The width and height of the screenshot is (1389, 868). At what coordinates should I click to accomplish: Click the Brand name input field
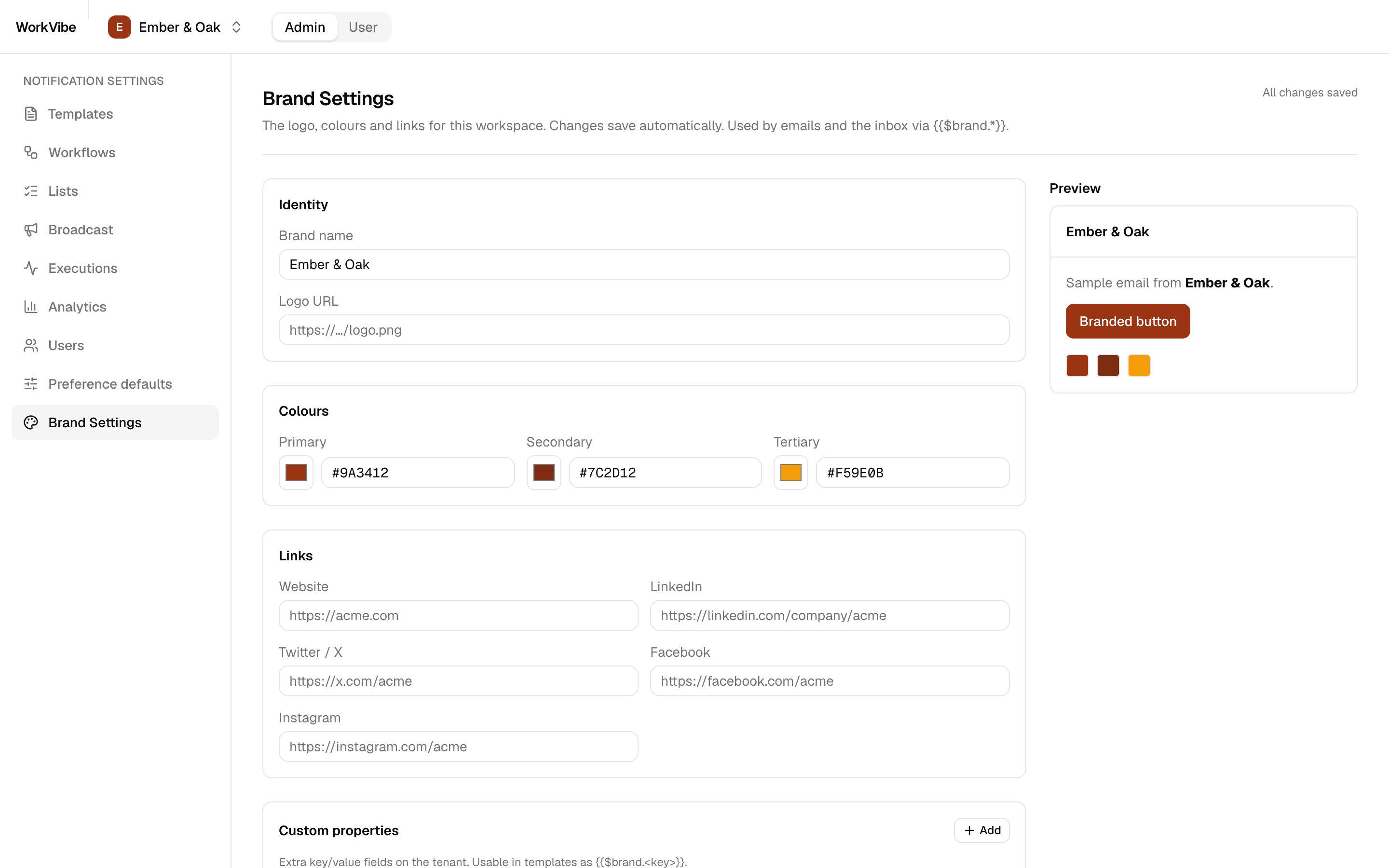tap(644, 264)
